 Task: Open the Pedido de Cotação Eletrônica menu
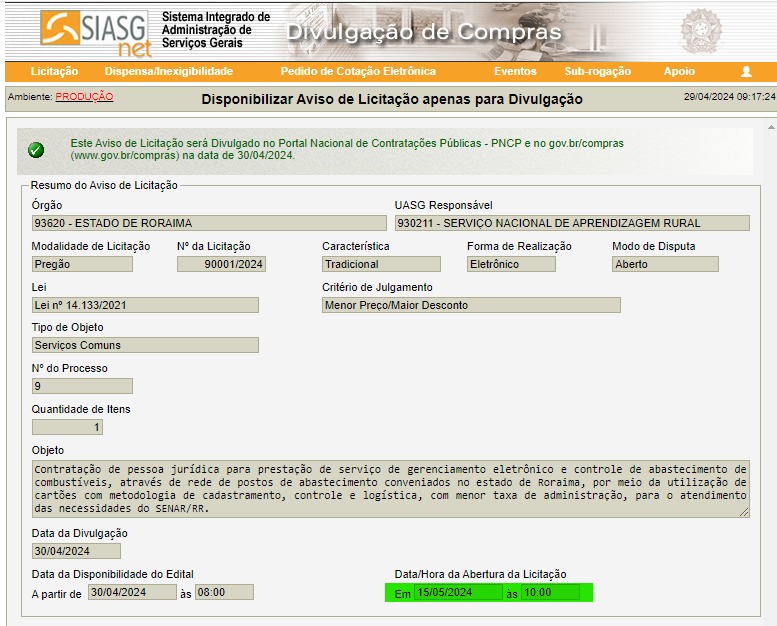(358, 71)
